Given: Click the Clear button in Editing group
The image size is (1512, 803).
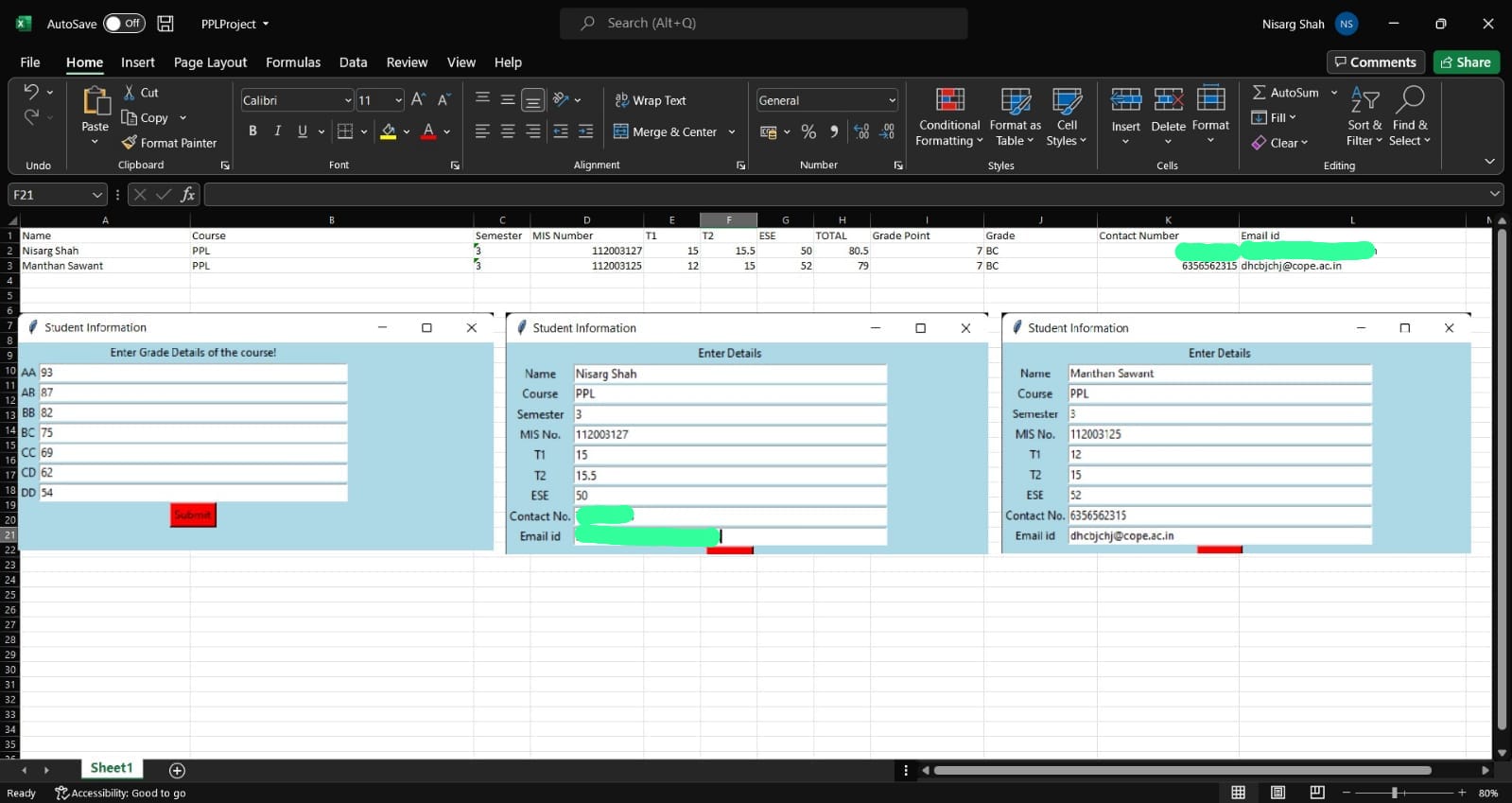Looking at the screenshot, I should [1280, 143].
